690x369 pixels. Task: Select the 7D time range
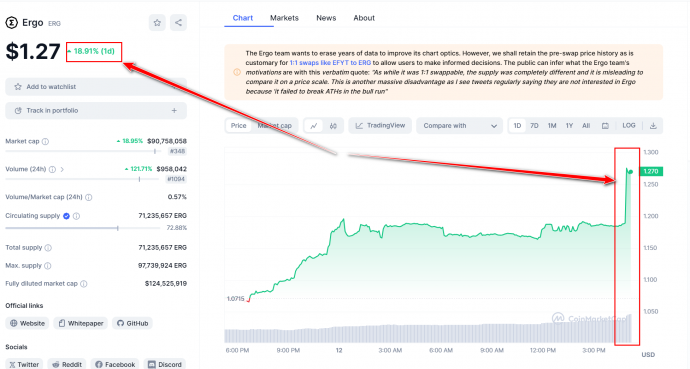(534, 126)
